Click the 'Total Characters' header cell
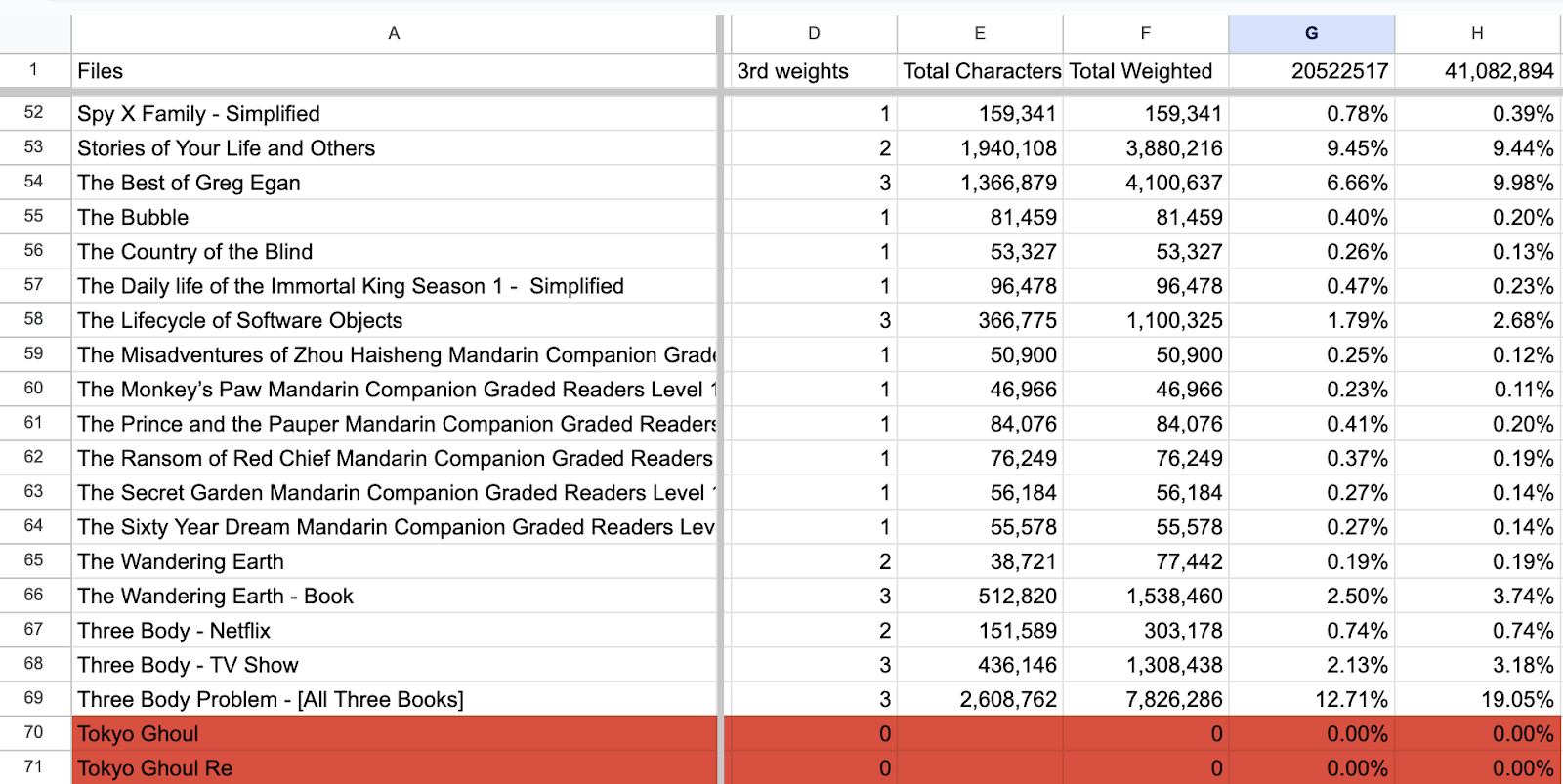Screen dimensions: 1563x784 coord(980,71)
